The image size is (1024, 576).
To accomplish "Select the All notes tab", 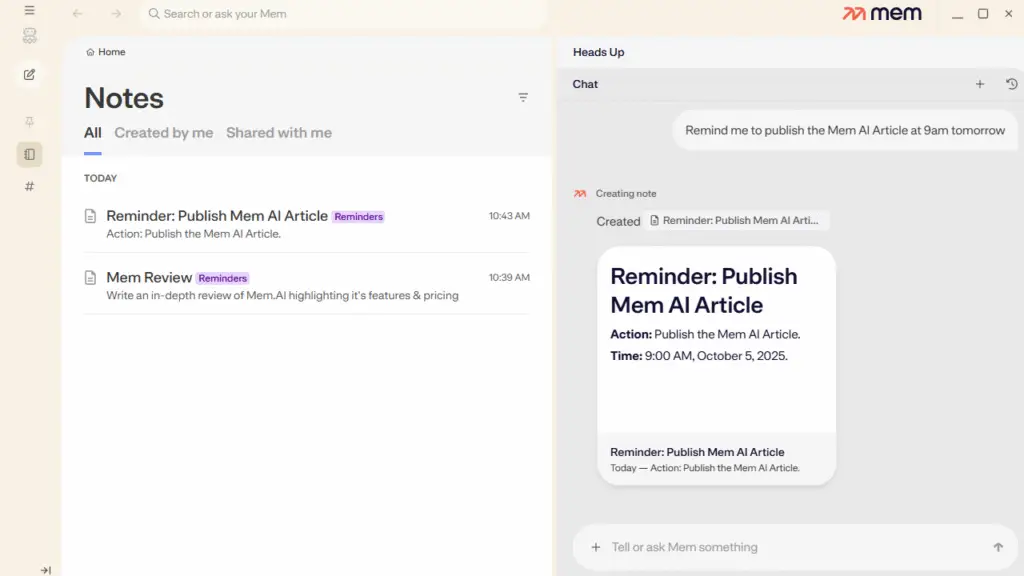I will click(x=92, y=133).
